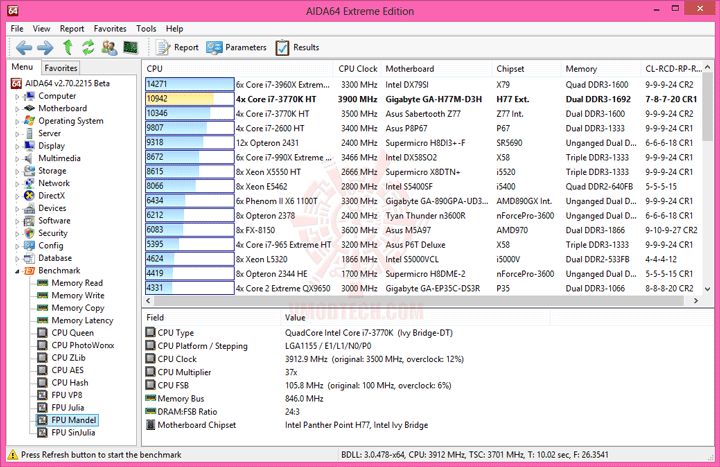
Task: Open the Tools menu
Action: [146, 28]
